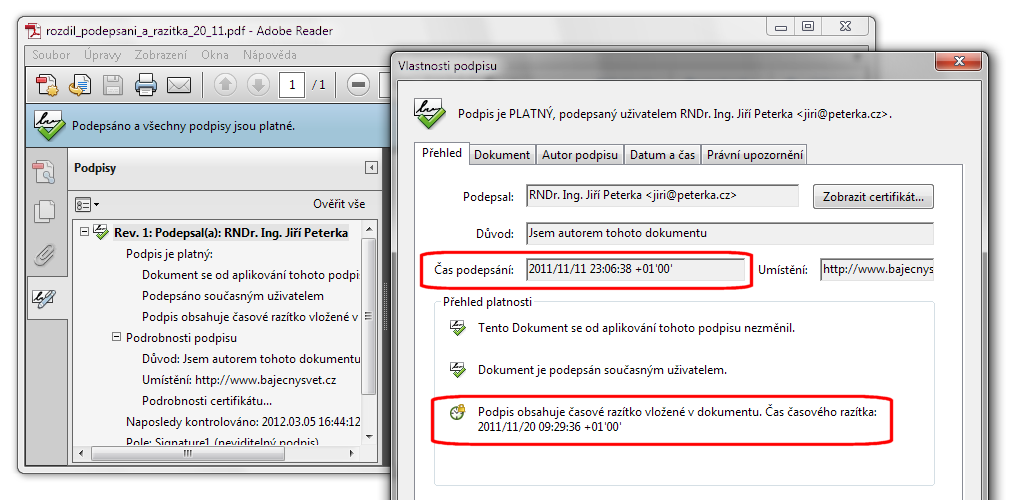Click the valid signature icon in dialog header
Viewport: 1020px width, 500px height.
coord(429,113)
